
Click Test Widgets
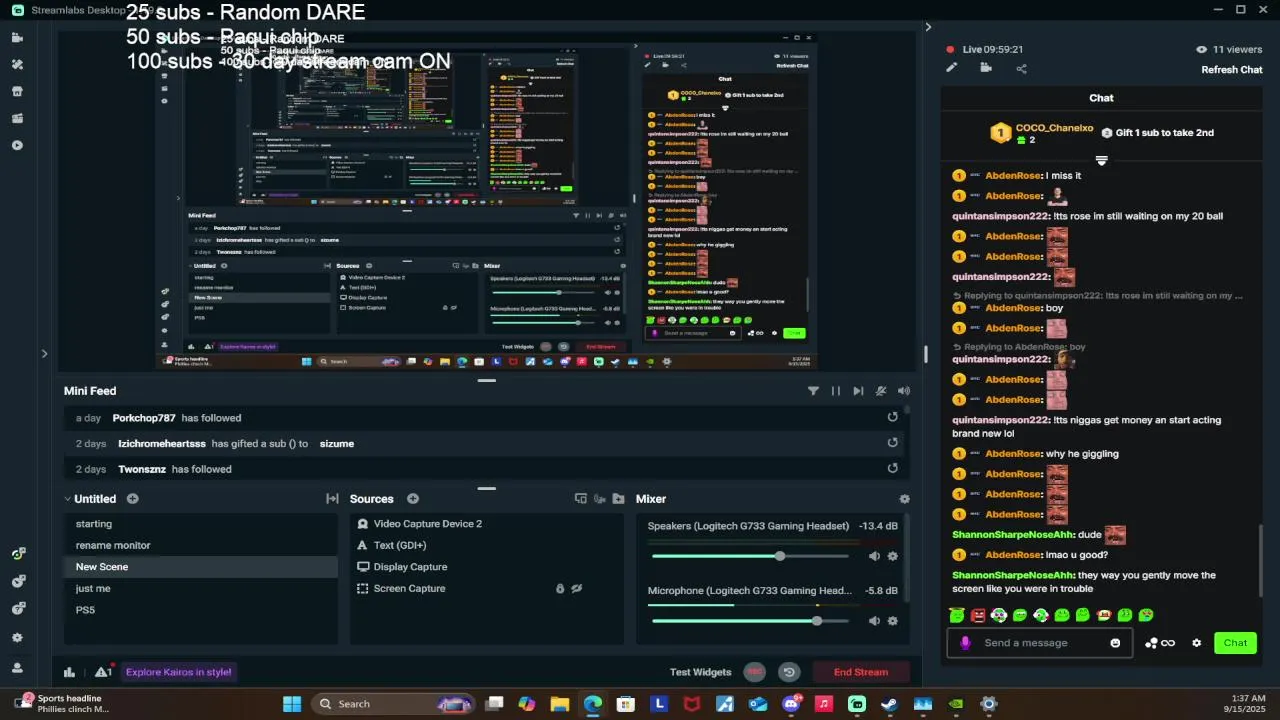coord(700,672)
